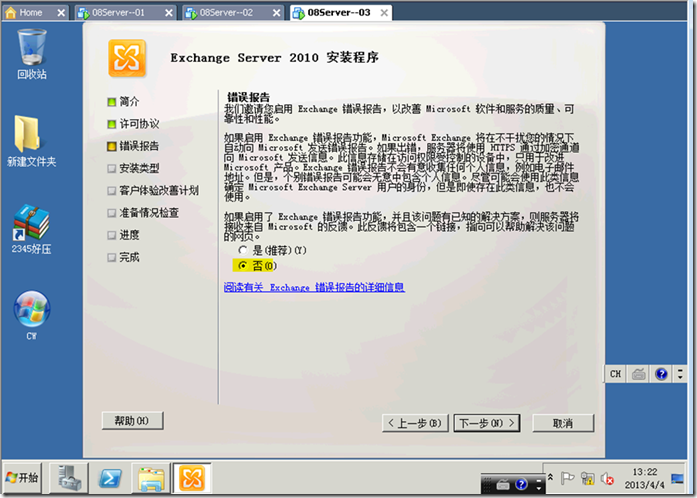The height and width of the screenshot is (498, 697).
Task: Show hidden tray icons arrow
Action: [x=550, y=477]
